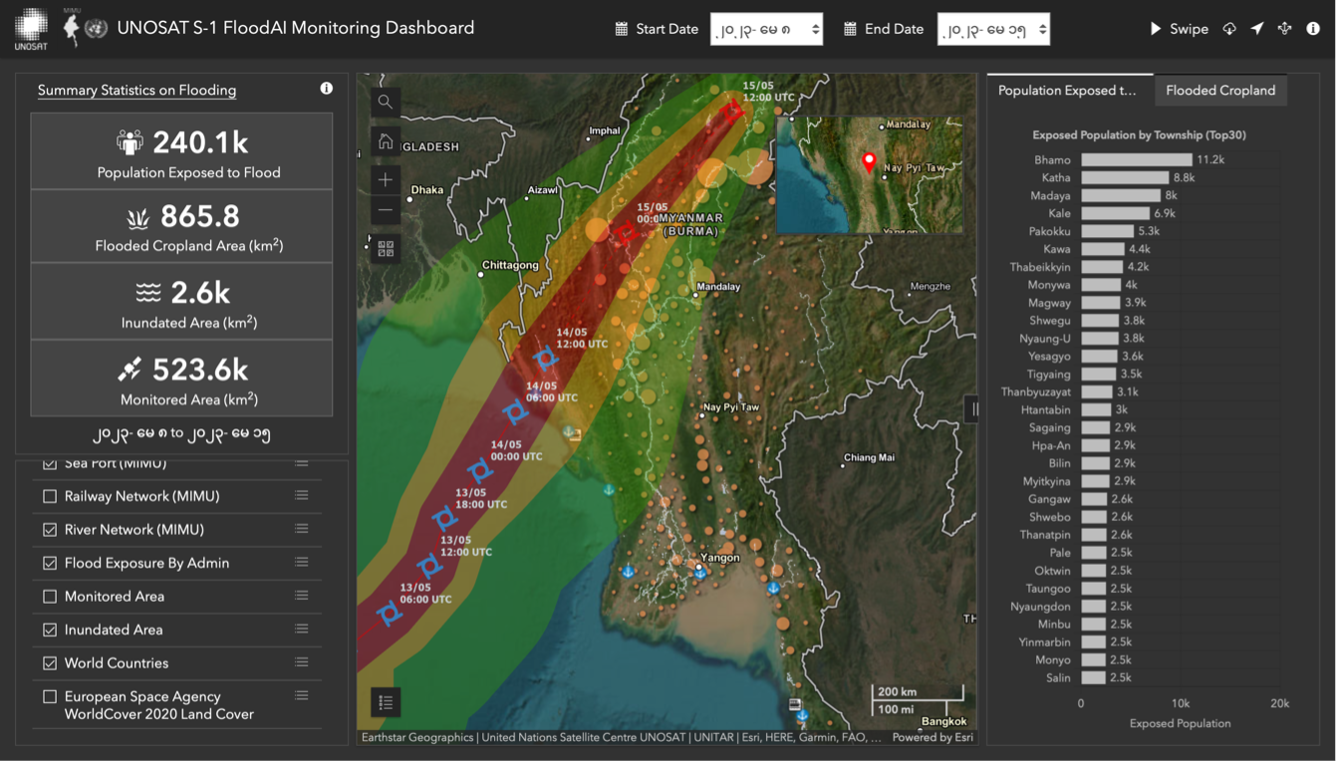Open the End Date dropdown
This screenshot has height=763, width=1338.
pos(993,29)
